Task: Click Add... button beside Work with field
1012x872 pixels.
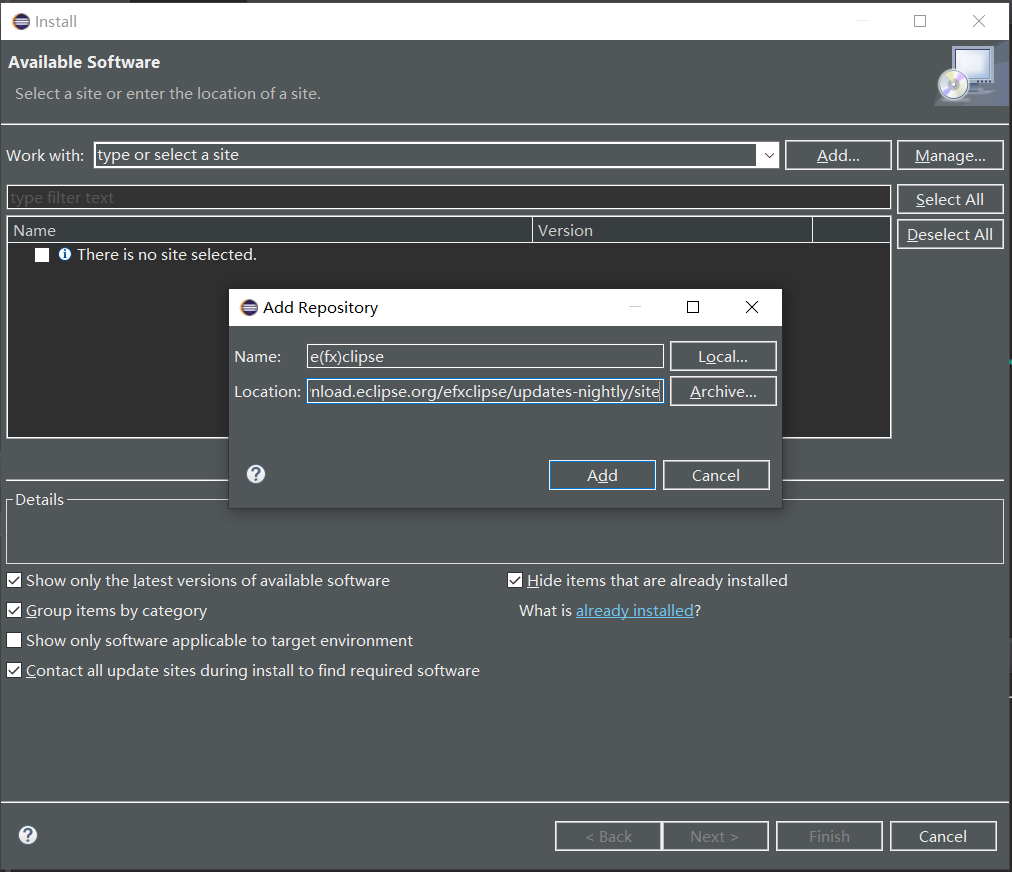Action: click(x=838, y=155)
